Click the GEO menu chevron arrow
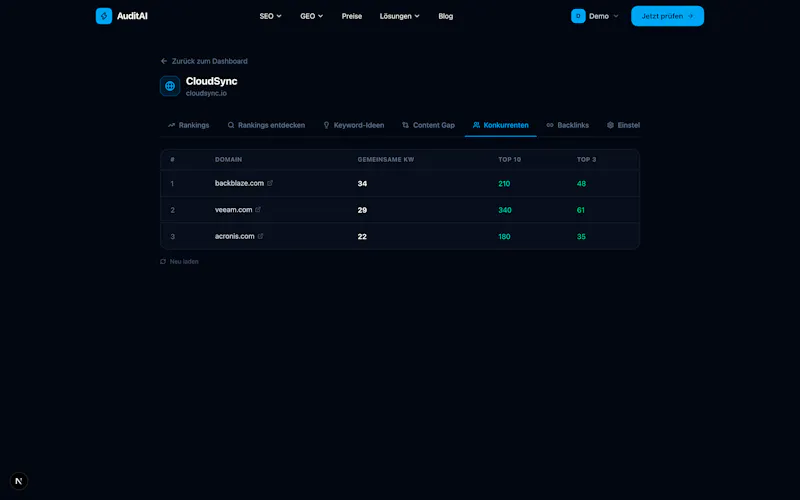This screenshot has width=800, height=500. (x=320, y=16)
